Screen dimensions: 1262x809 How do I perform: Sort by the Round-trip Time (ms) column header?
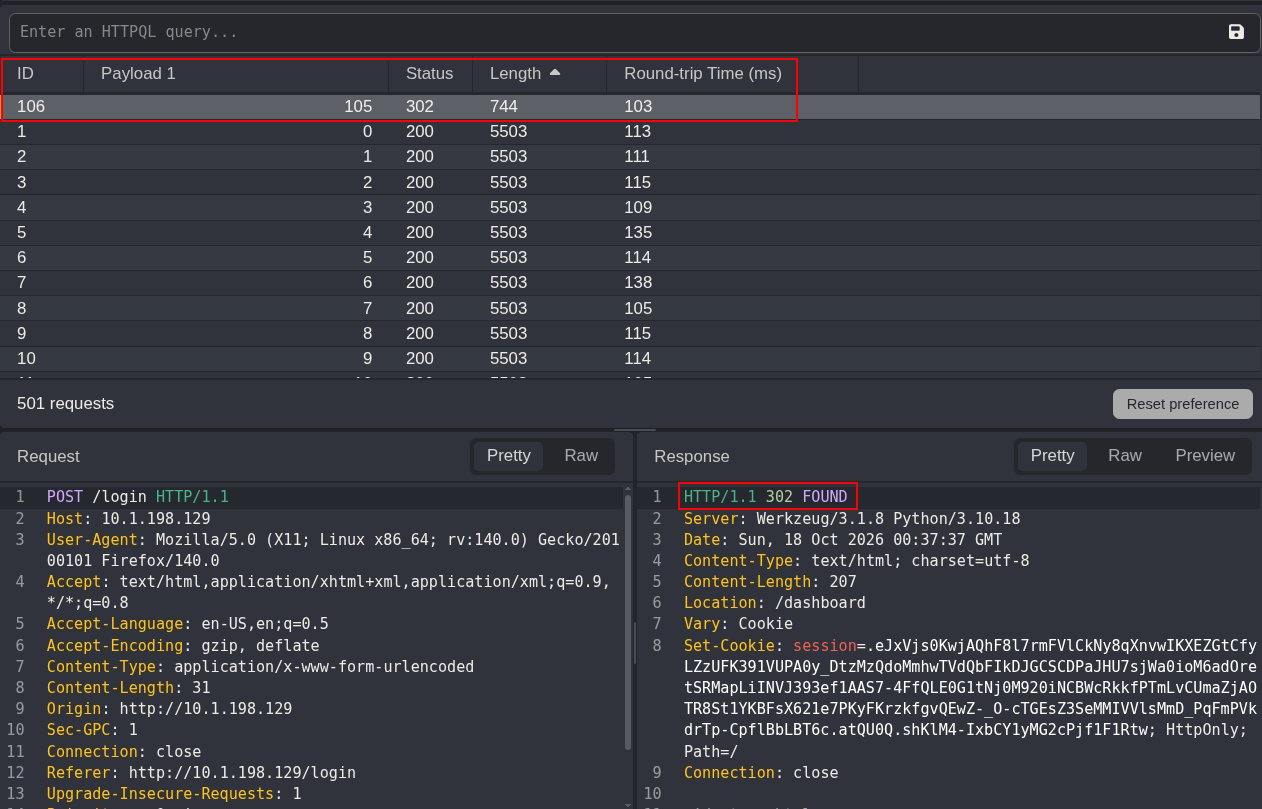(703, 73)
